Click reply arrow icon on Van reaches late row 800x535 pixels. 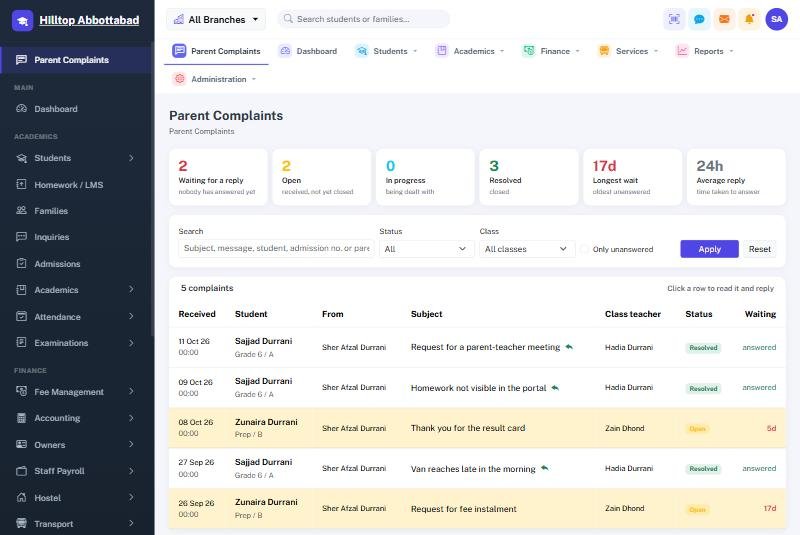pos(545,468)
